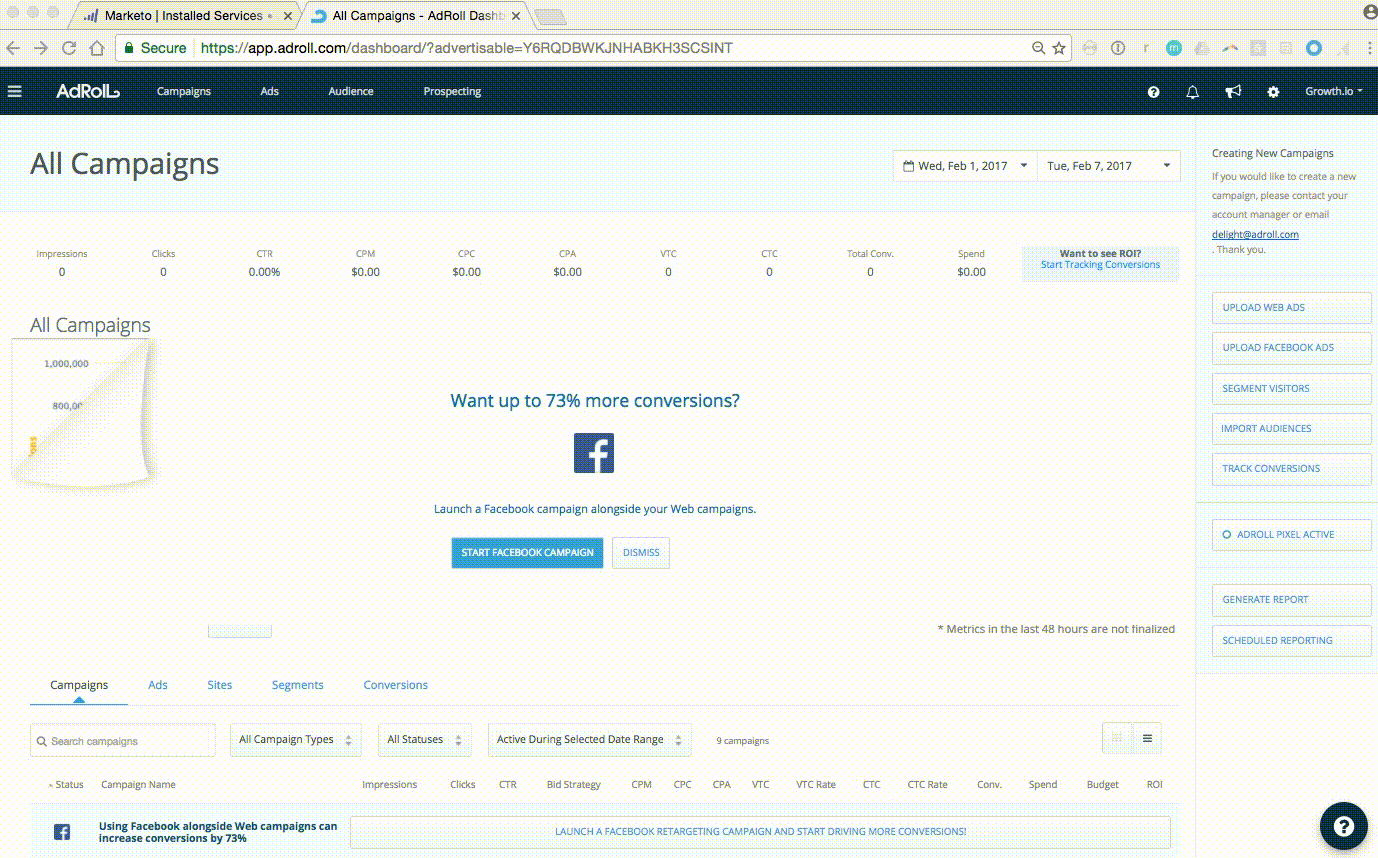The width and height of the screenshot is (1378, 858).
Task: Open settings gear icon in header
Action: click(1273, 92)
